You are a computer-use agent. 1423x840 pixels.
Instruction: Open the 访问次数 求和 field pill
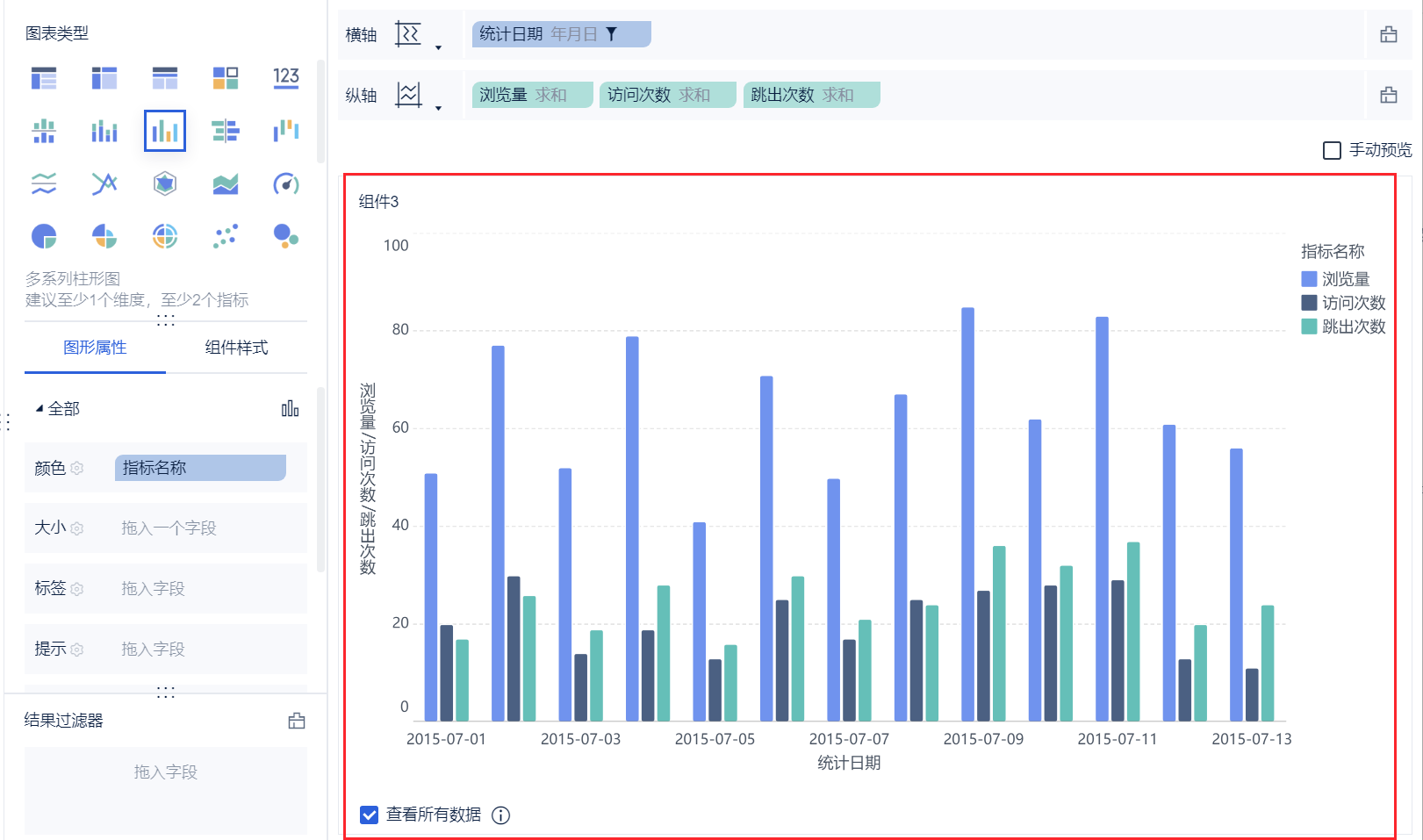(x=668, y=95)
